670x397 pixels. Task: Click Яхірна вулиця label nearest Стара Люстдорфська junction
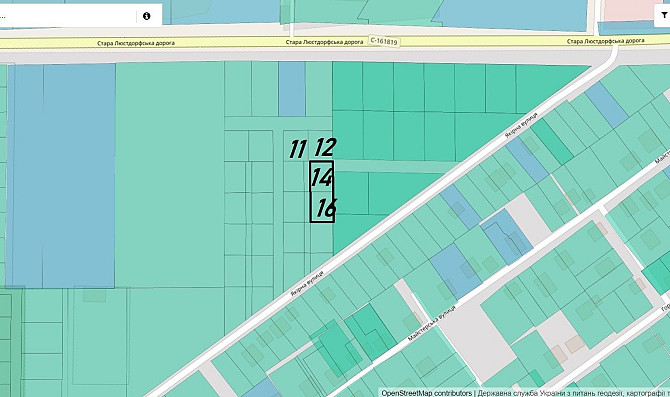coord(521,125)
